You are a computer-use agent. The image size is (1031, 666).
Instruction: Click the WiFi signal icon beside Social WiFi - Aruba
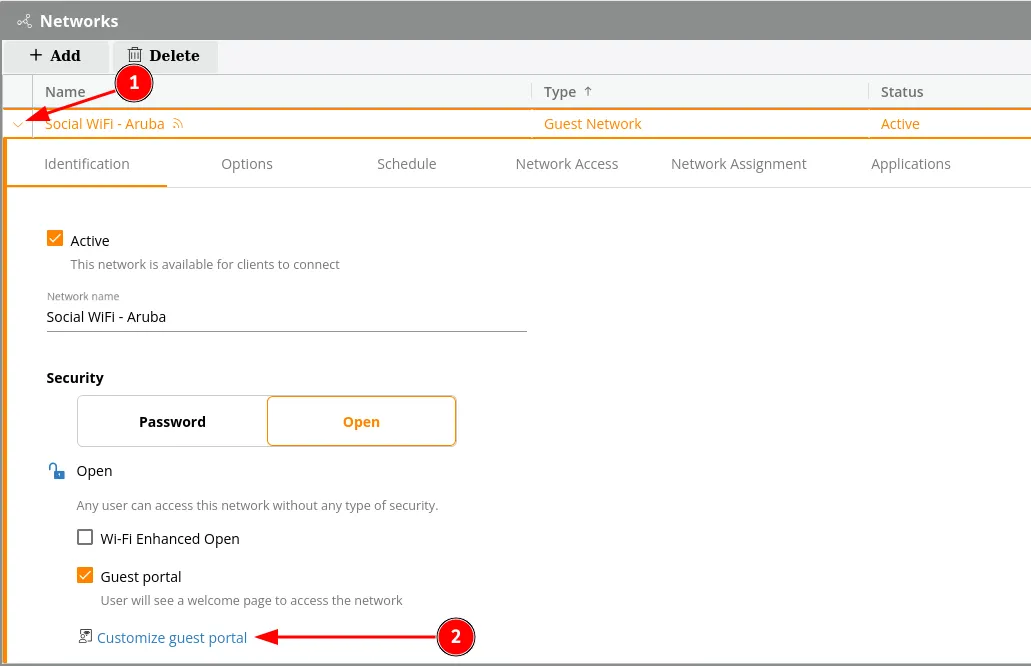pyautogui.click(x=178, y=124)
